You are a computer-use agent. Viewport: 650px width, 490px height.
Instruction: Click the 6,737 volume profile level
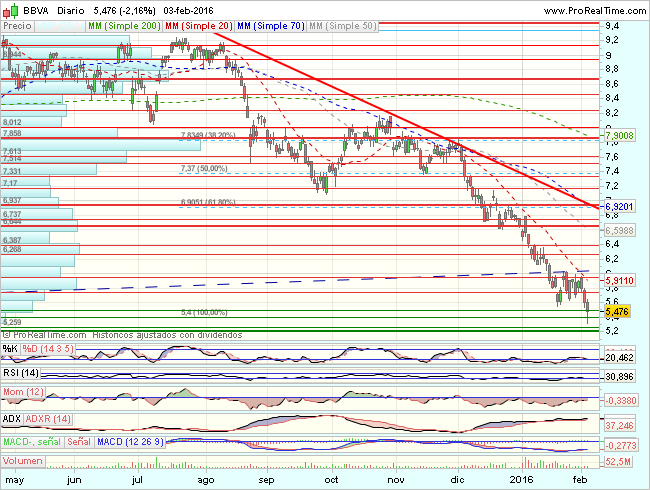pos(12,214)
